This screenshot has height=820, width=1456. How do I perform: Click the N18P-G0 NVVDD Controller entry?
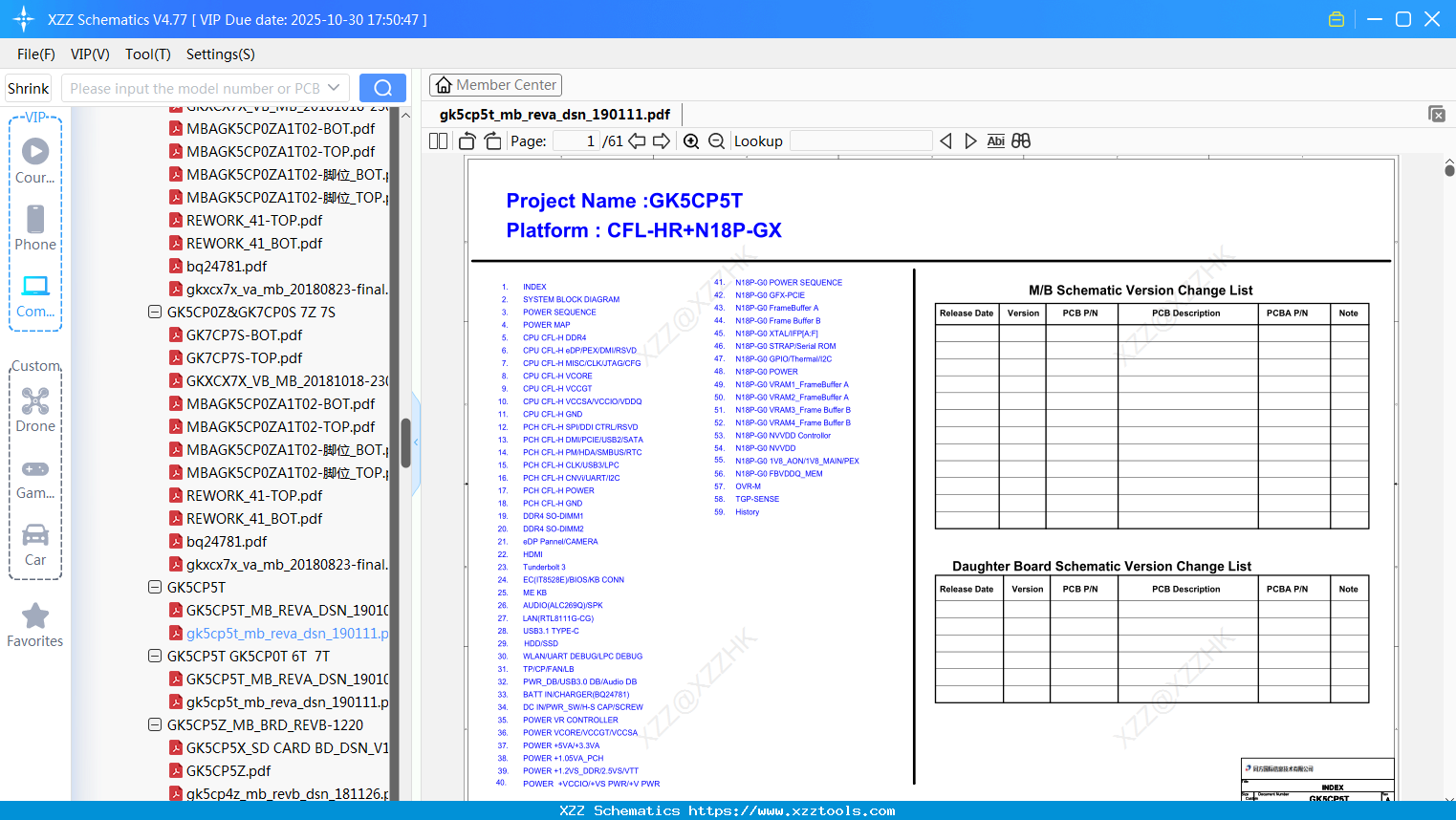783,436
